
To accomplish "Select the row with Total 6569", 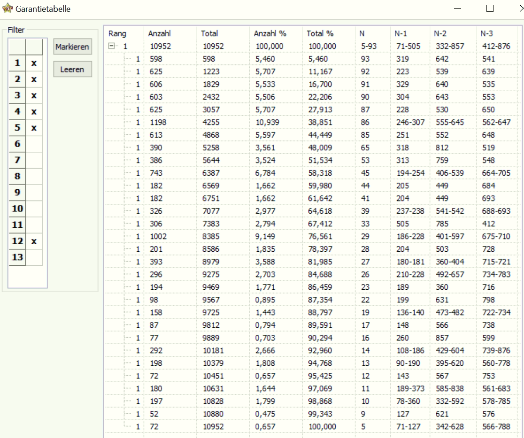I will (312, 186).
